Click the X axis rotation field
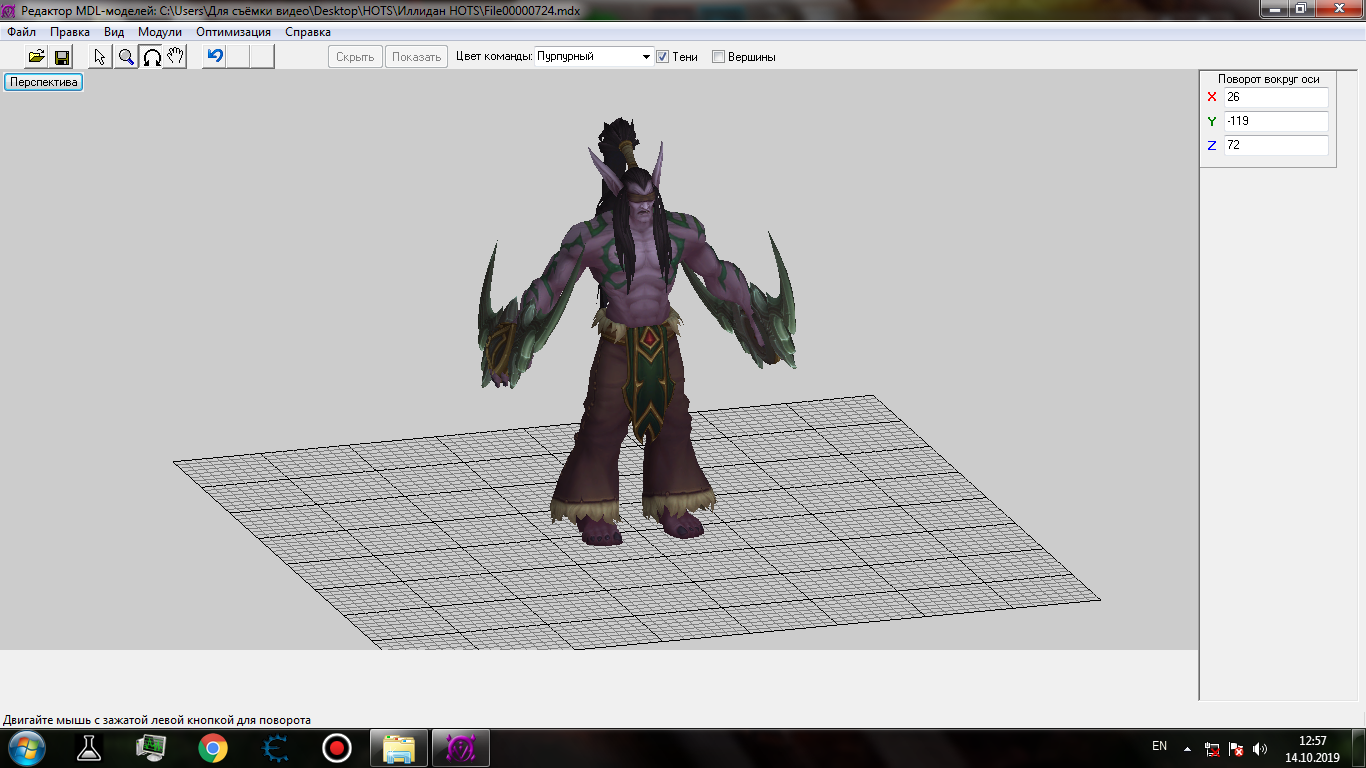The height and width of the screenshot is (768, 1366). (1276, 97)
